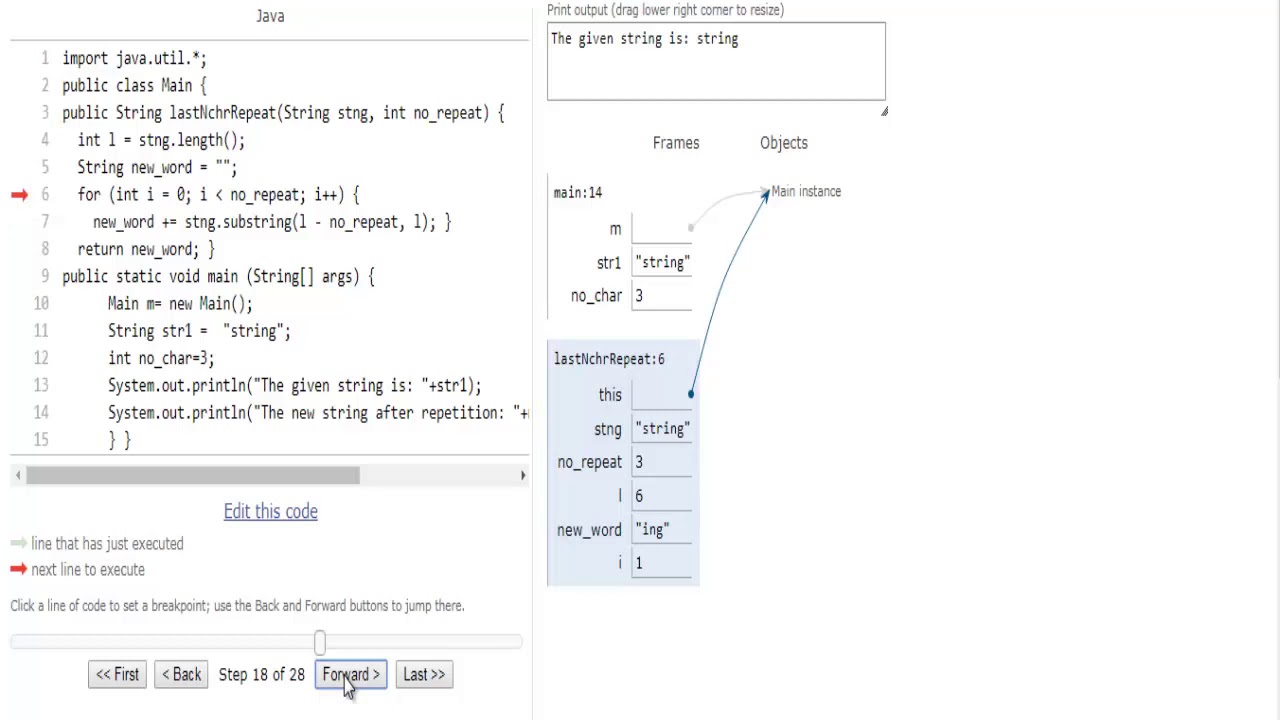Set breakpoint on line 7 new_word substring
The width and height of the screenshot is (1280, 720).
click(x=272, y=222)
